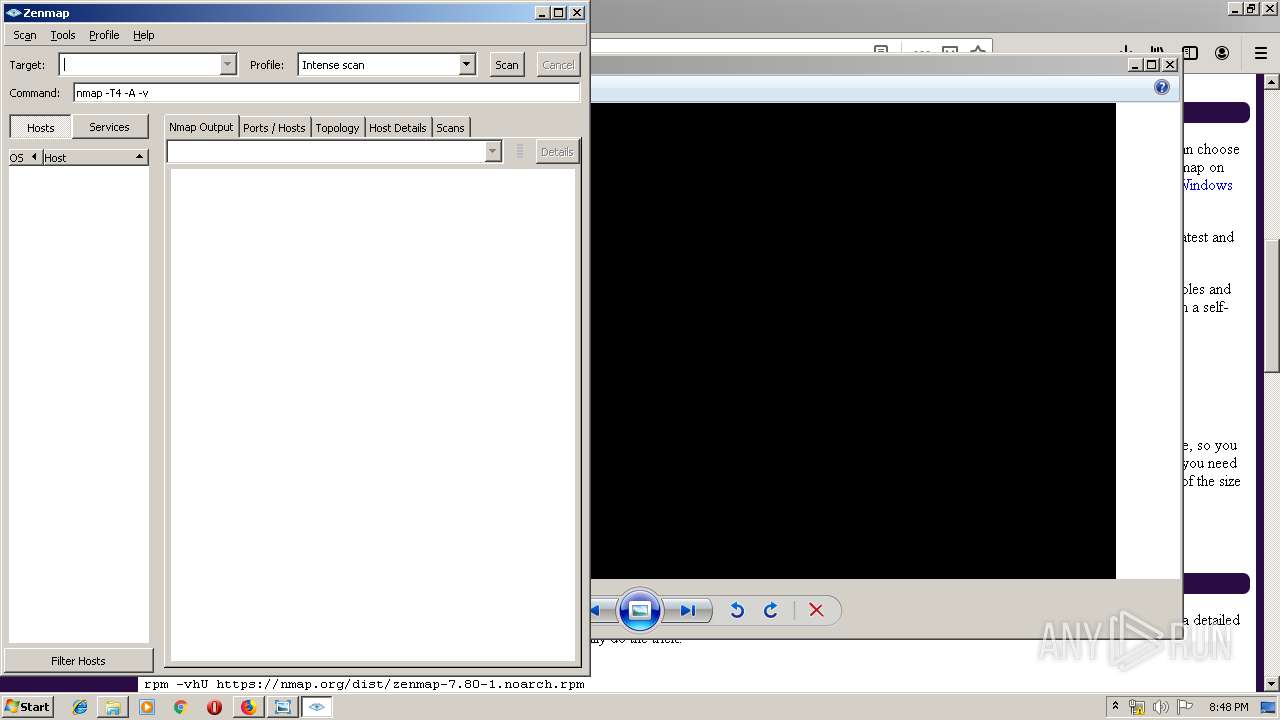
Task: Click Show desktop button in tray
Action: tap(1269, 707)
